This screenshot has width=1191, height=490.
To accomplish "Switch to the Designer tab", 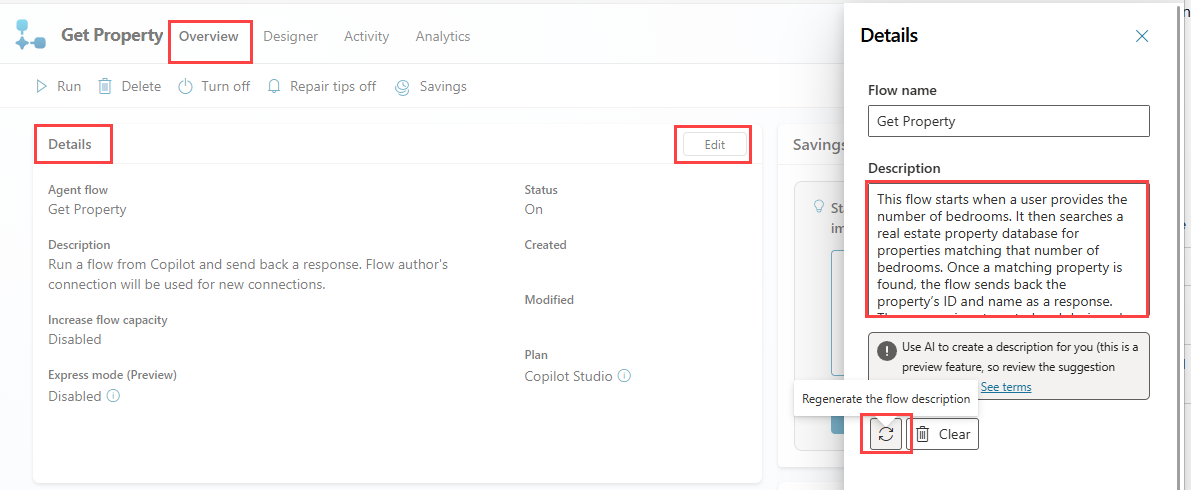I will coord(290,36).
